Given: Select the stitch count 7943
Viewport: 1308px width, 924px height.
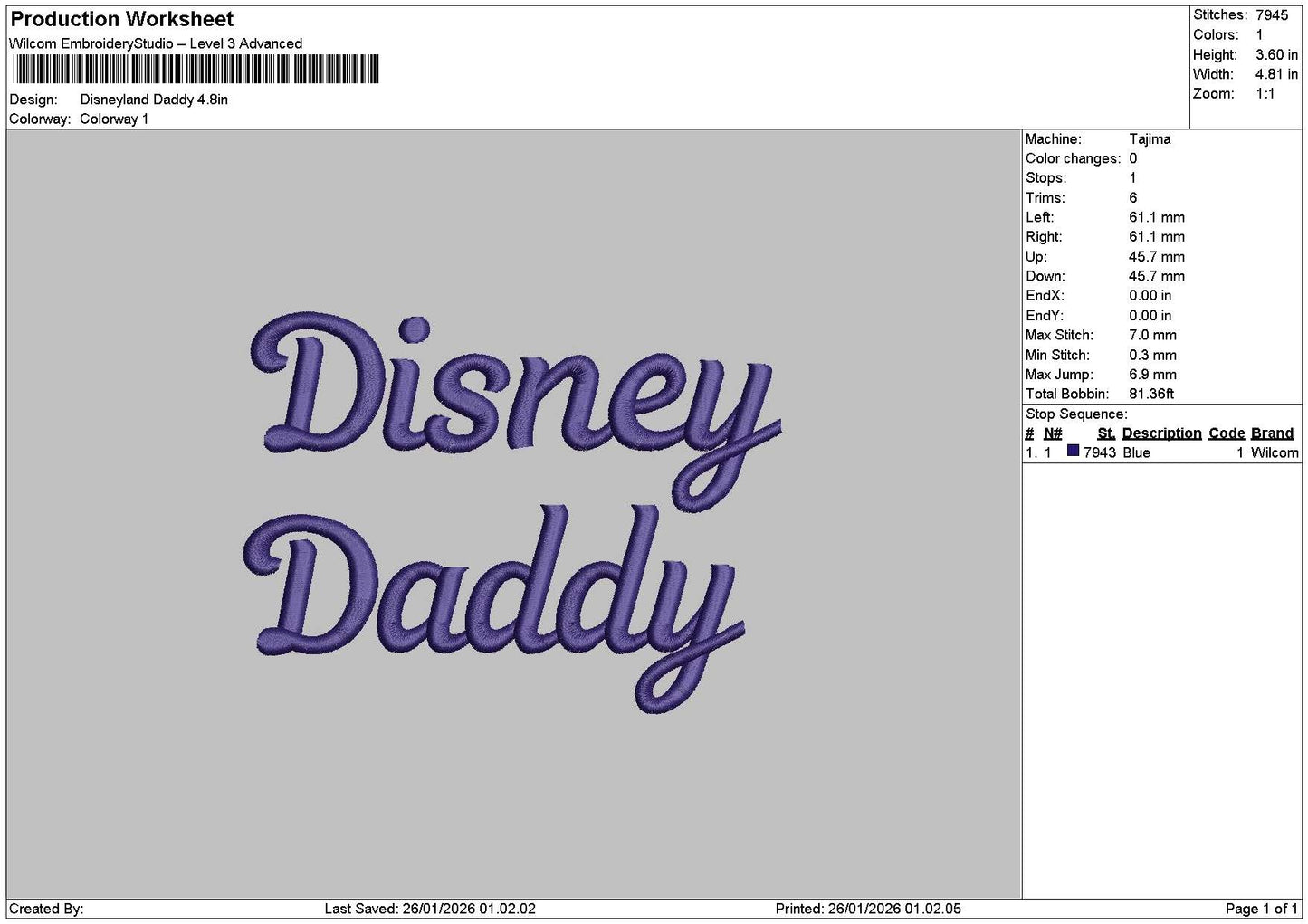Looking at the screenshot, I should [1100, 453].
